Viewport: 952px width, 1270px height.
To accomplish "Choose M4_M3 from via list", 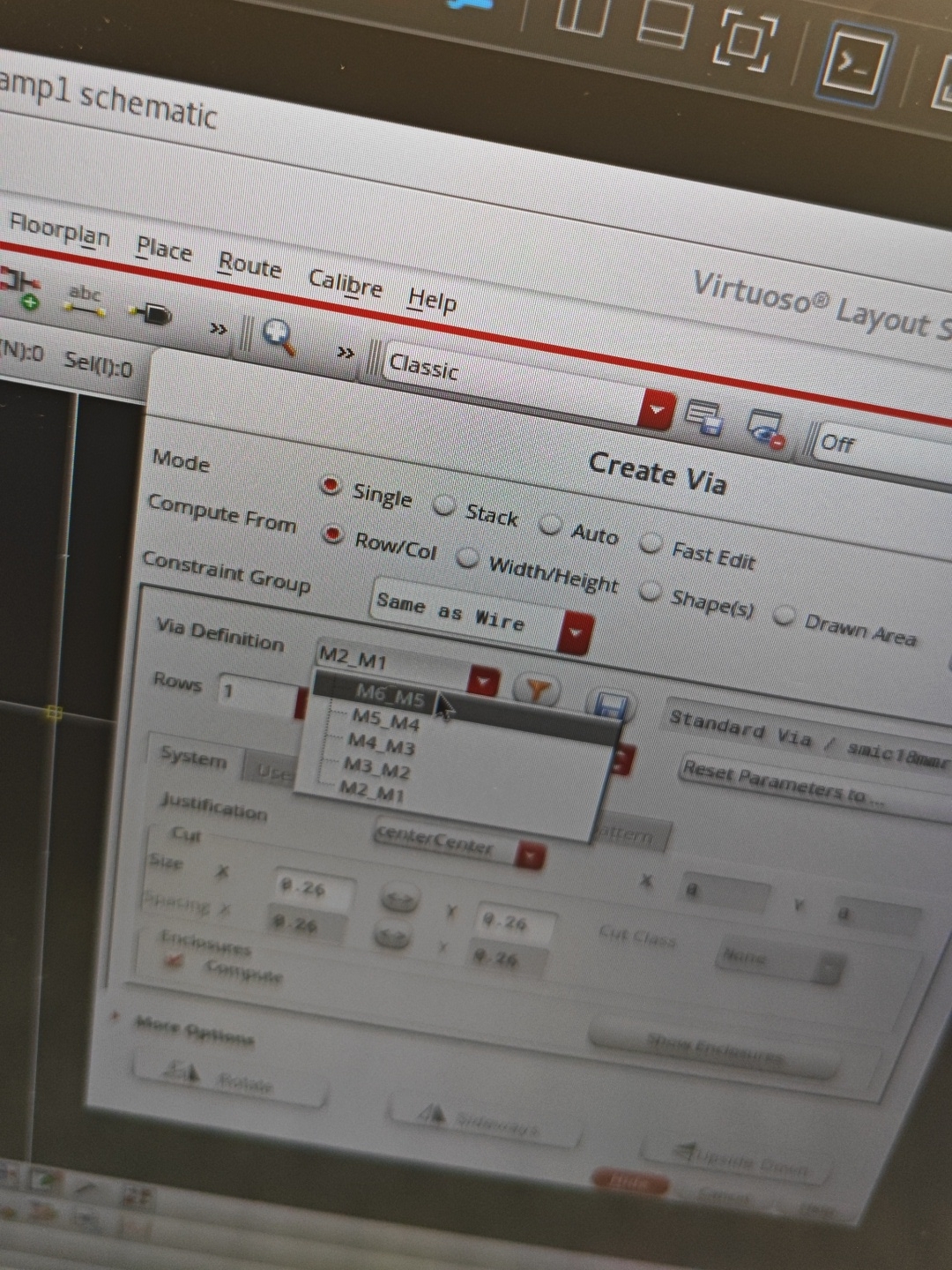I will click(x=381, y=745).
